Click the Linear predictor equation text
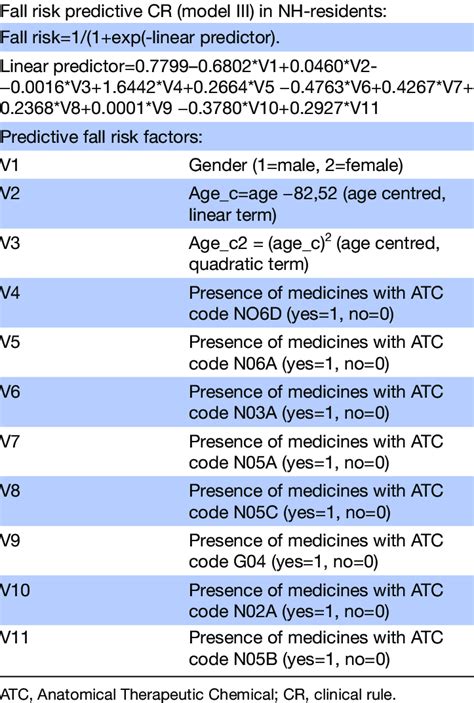This screenshot has height=703, width=474. point(237,87)
